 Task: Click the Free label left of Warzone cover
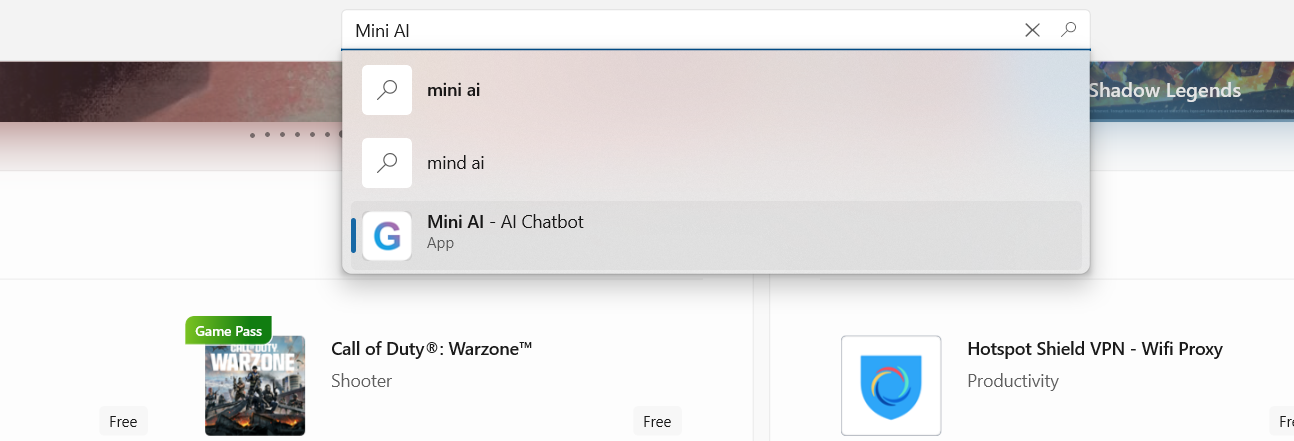point(123,421)
